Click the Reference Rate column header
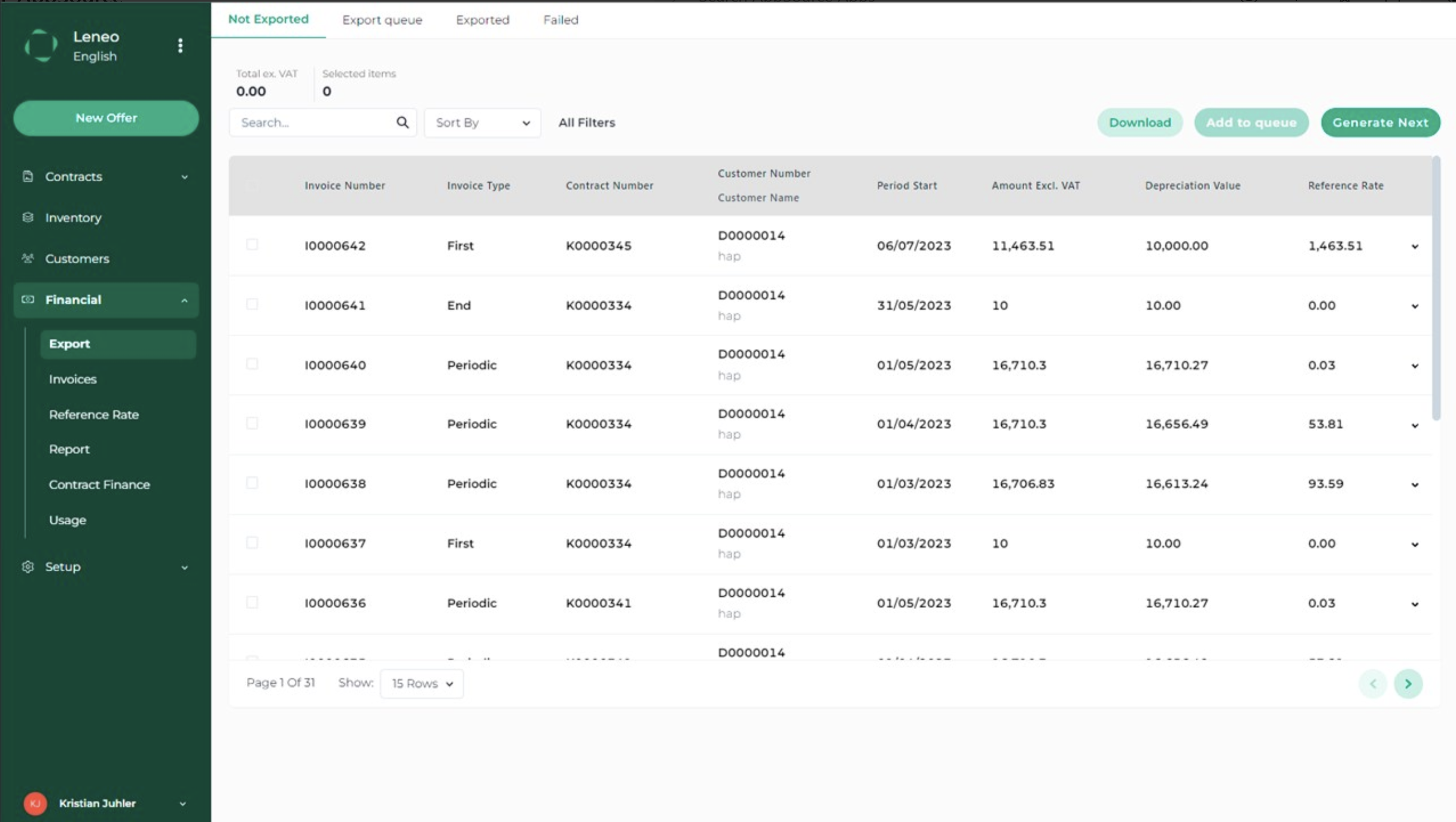1456x822 pixels. (1345, 185)
